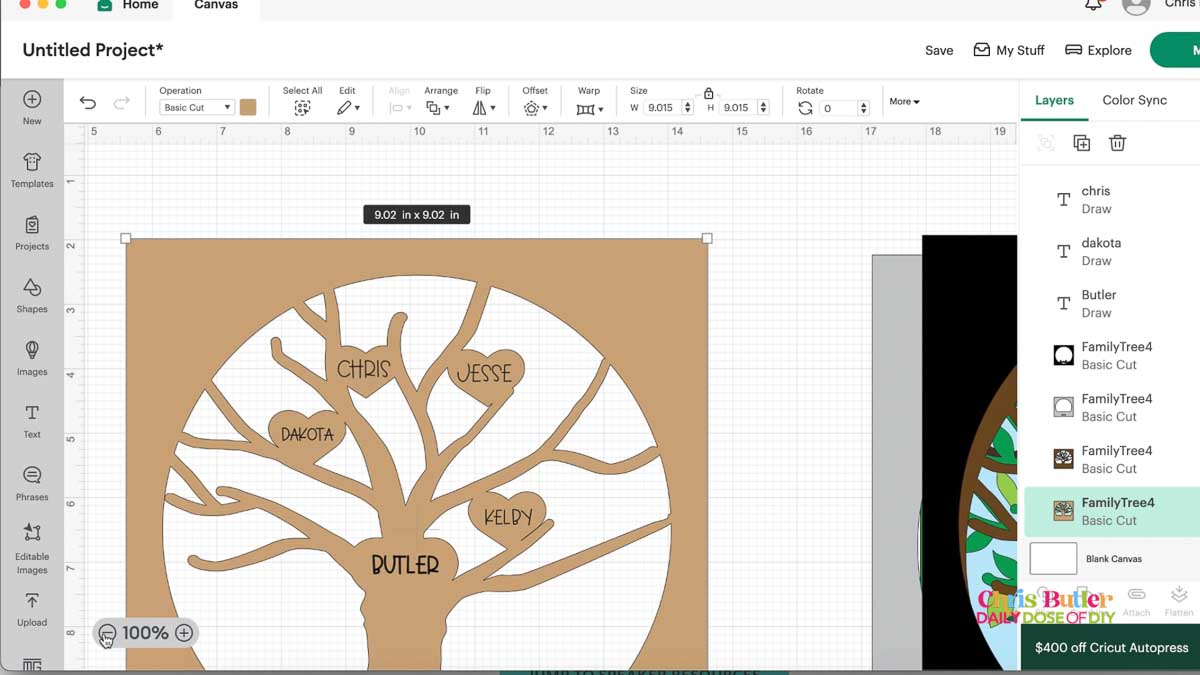1200x675 pixels.
Task: Click the Save button
Action: [x=939, y=50]
